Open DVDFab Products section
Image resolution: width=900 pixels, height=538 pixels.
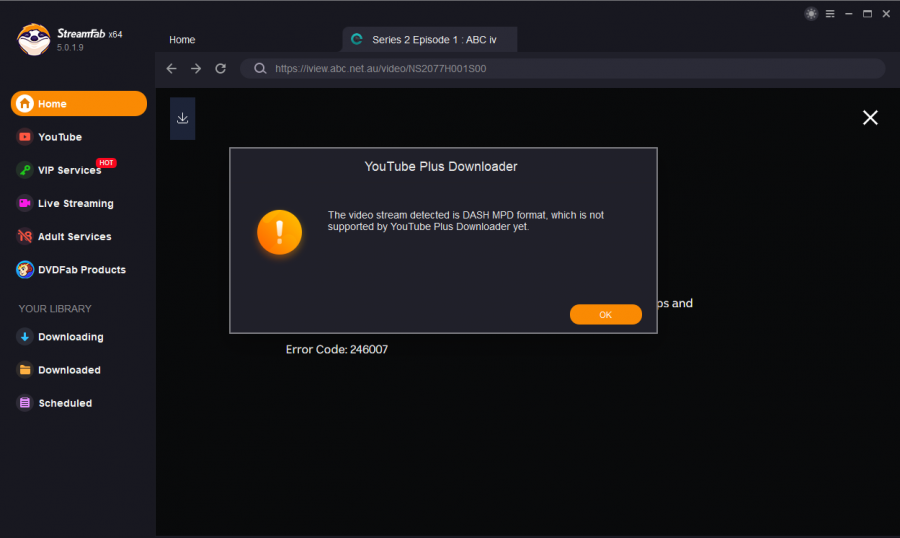(x=81, y=270)
